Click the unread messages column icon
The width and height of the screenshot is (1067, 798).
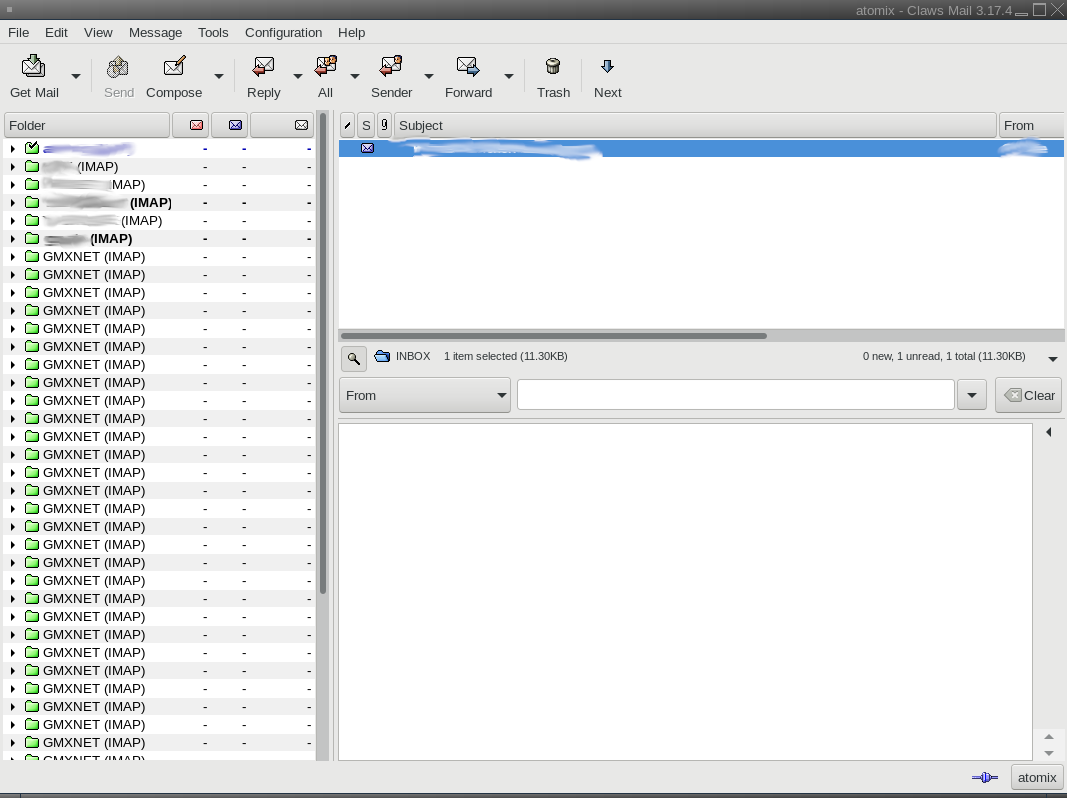point(235,125)
